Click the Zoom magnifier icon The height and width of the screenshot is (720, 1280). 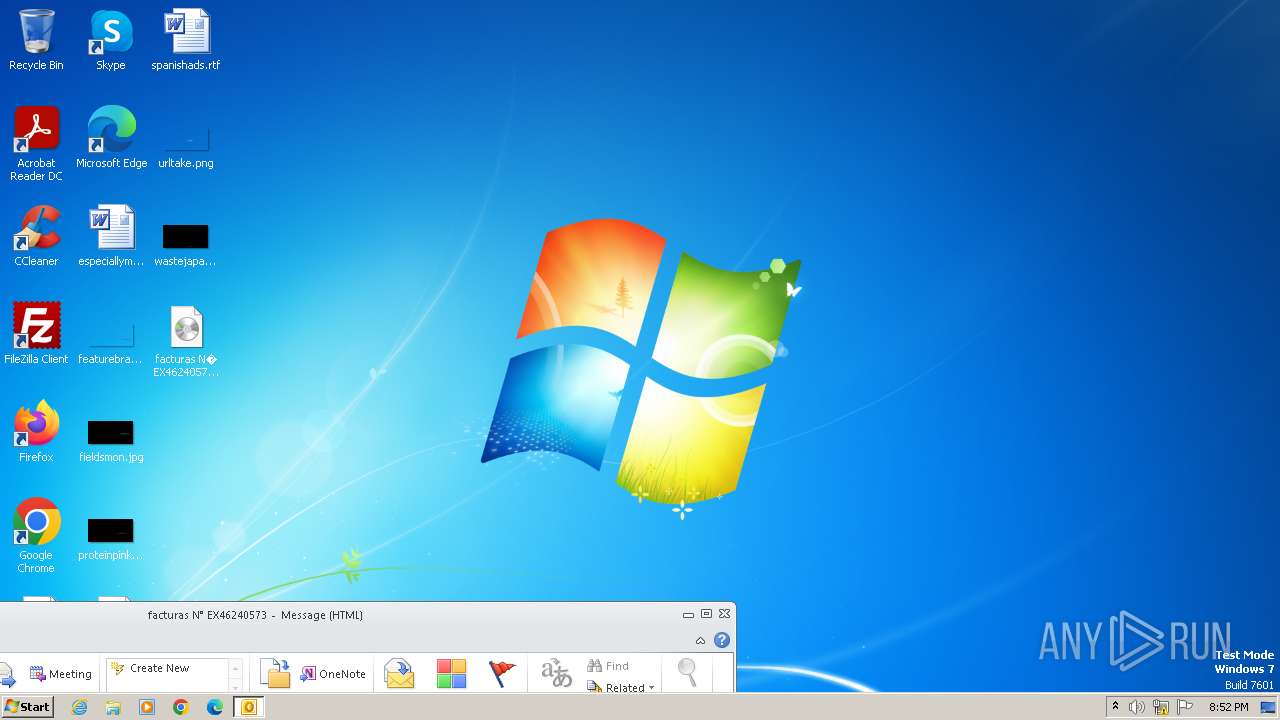(x=688, y=674)
